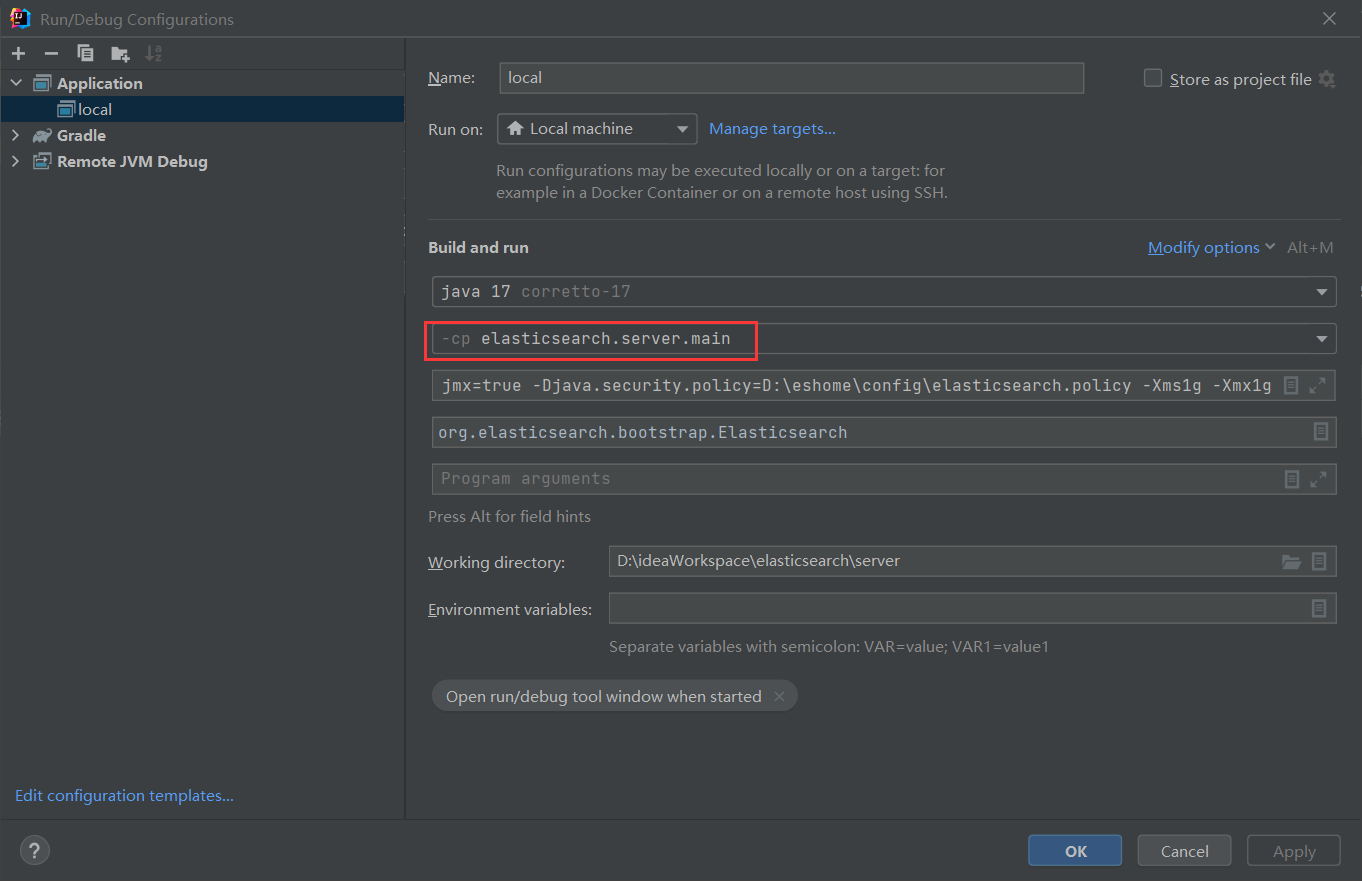Enable Store as project file

[1153, 78]
